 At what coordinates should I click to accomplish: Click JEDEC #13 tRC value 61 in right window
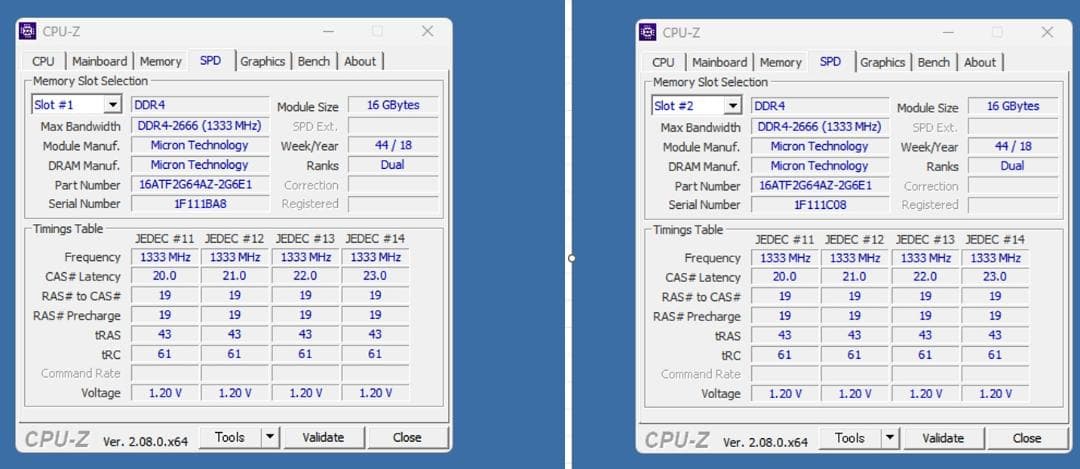(925, 355)
